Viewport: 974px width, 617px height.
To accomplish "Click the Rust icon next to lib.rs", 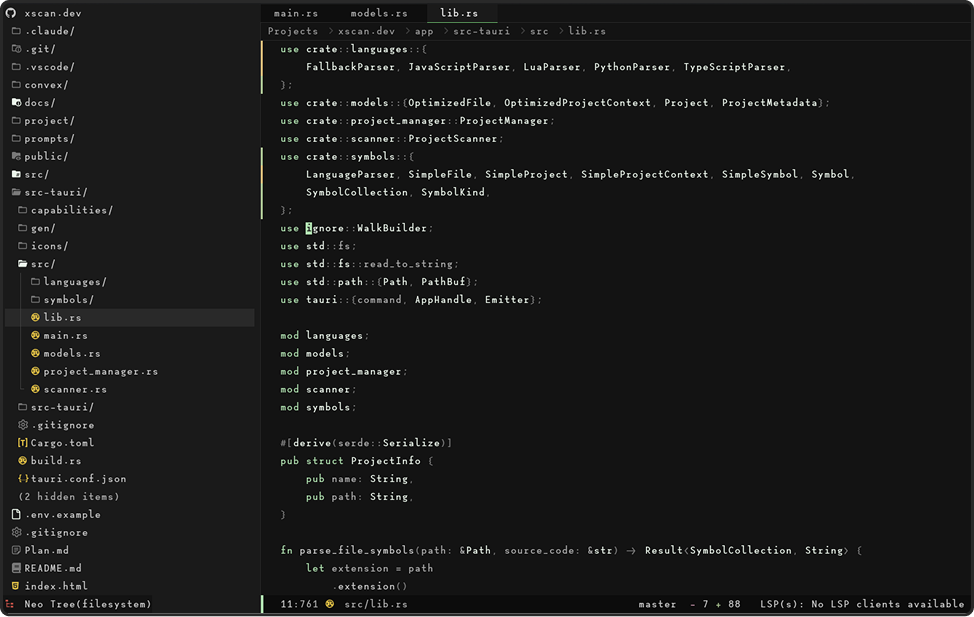I will [35, 318].
